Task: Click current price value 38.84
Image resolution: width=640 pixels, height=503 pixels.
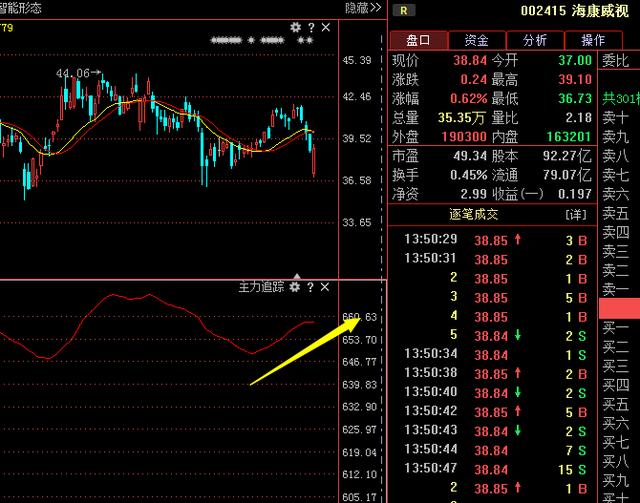Action: (x=470, y=60)
